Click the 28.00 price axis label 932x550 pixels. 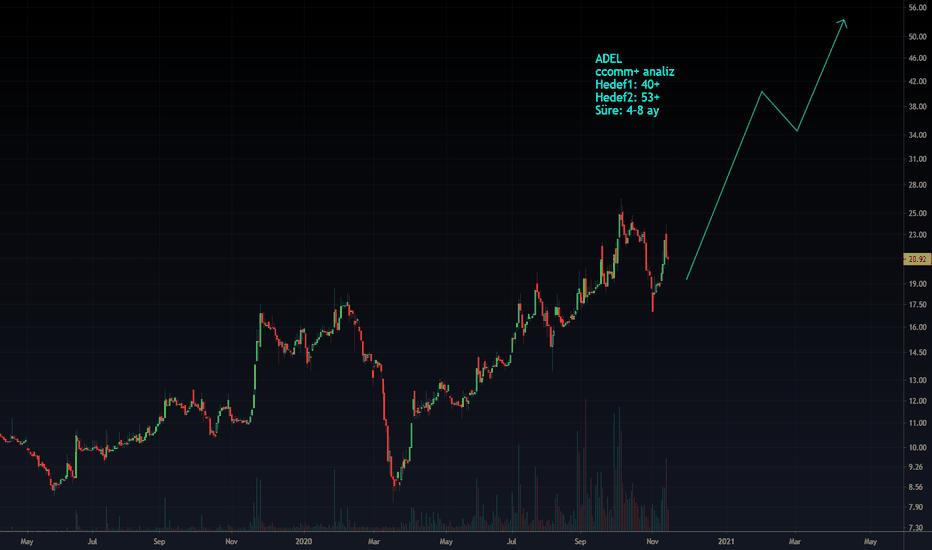click(x=917, y=185)
